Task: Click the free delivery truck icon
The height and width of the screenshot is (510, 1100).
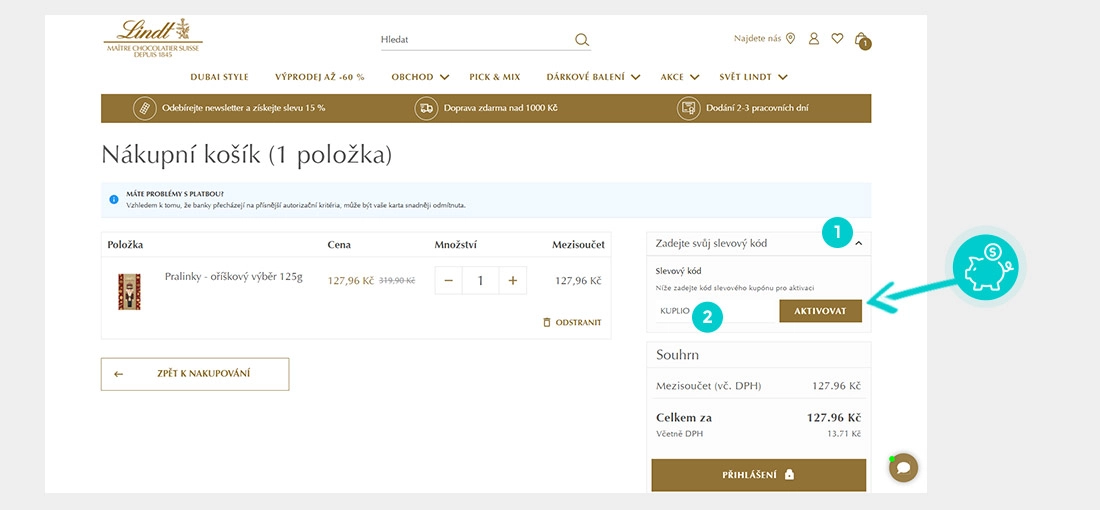Action: point(426,109)
